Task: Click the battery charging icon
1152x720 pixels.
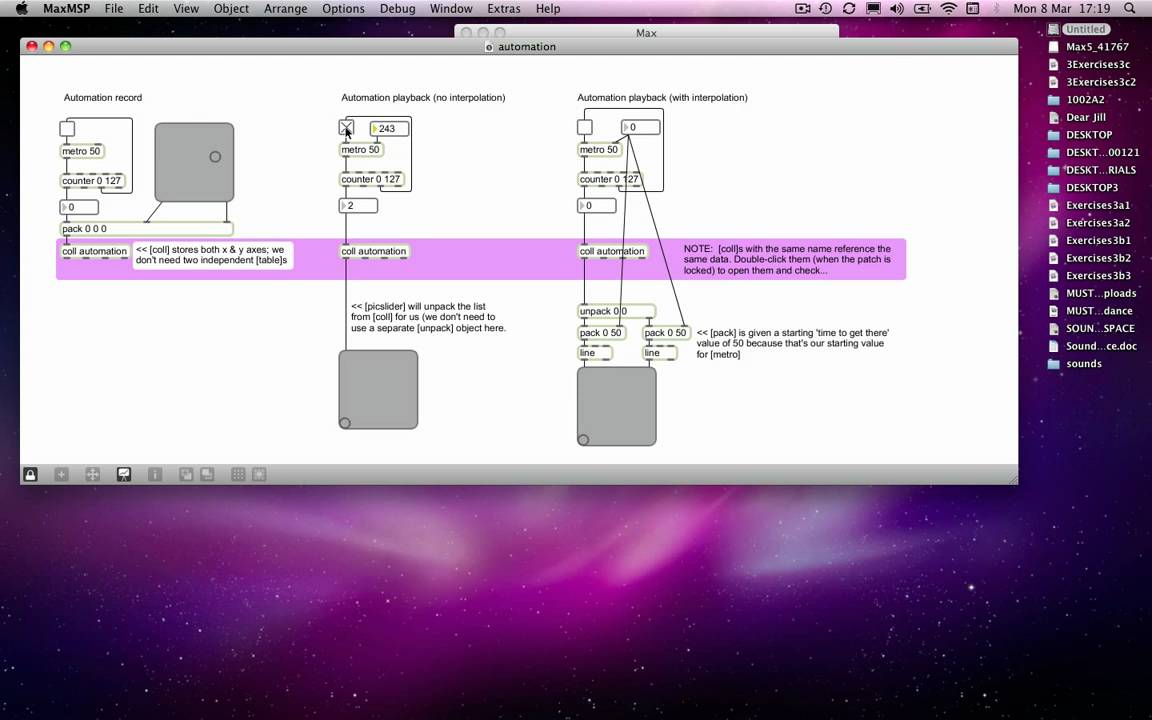Action: (x=922, y=9)
